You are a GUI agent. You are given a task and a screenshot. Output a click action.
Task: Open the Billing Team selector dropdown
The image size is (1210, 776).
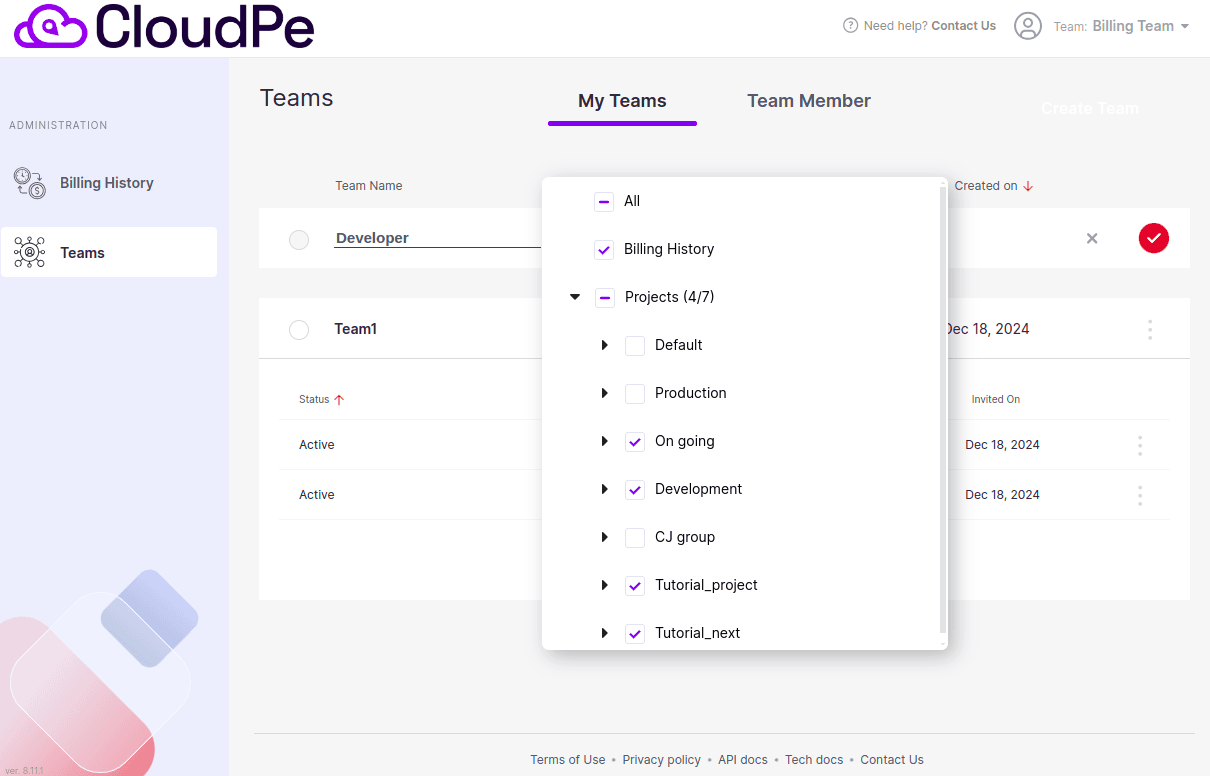pos(1121,26)
